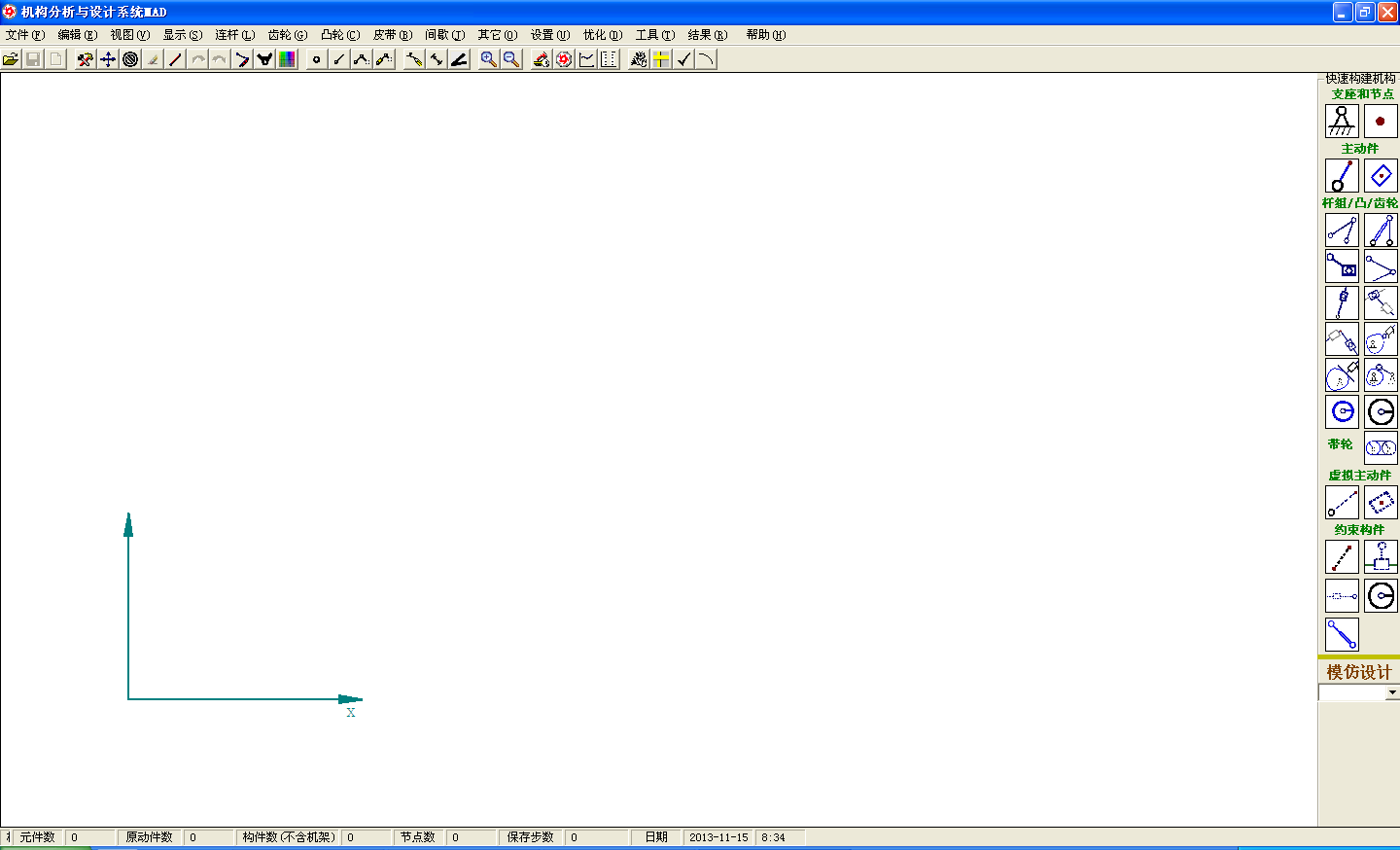This screenshot has height=850, width=1400.
Task: Click the 元件数 status bar label
Action: (x=38, y=837)
